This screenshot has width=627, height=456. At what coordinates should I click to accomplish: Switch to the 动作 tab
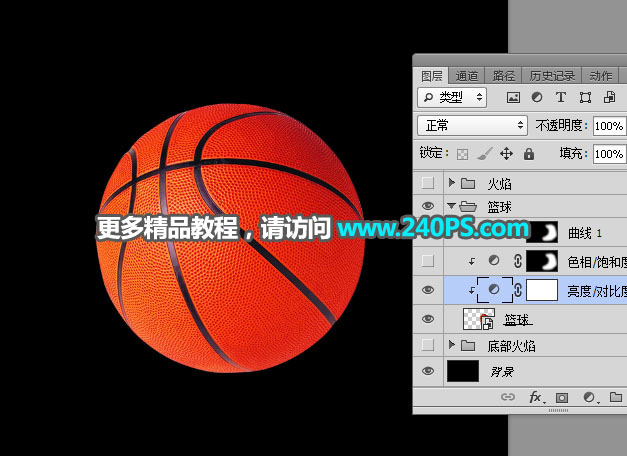click(x=601, y=76)
